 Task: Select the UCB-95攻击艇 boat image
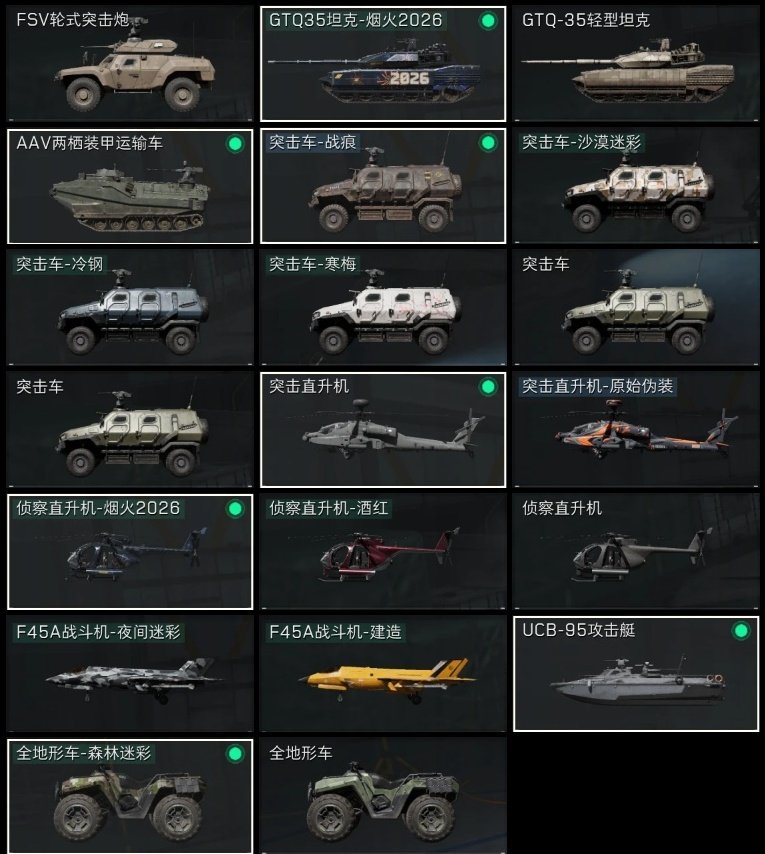coord(637,681)
